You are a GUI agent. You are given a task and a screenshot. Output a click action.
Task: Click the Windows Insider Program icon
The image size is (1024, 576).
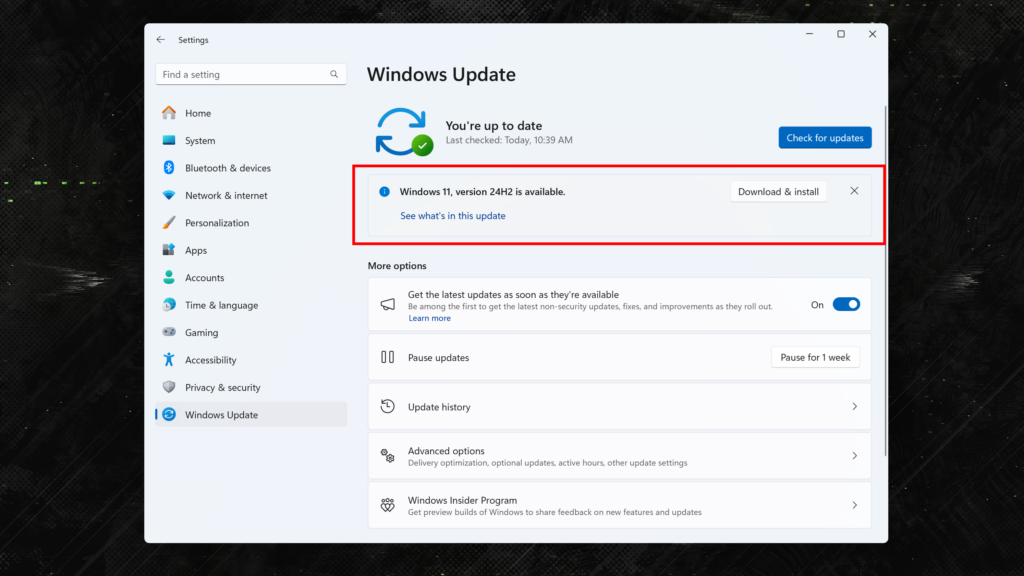pos(388,505)
